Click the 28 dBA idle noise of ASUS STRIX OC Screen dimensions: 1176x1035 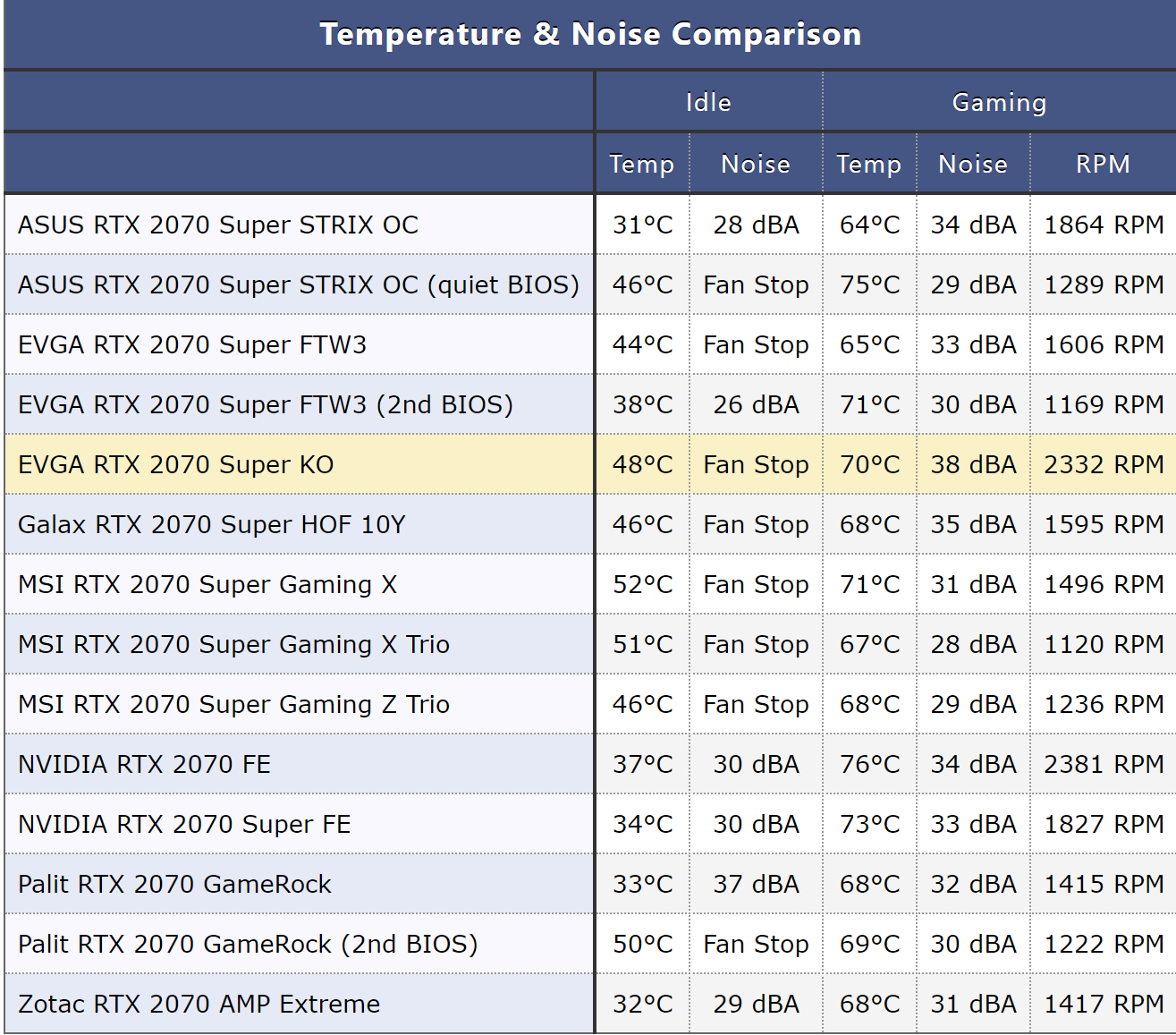pyautogui.click(x=756, y=225)
